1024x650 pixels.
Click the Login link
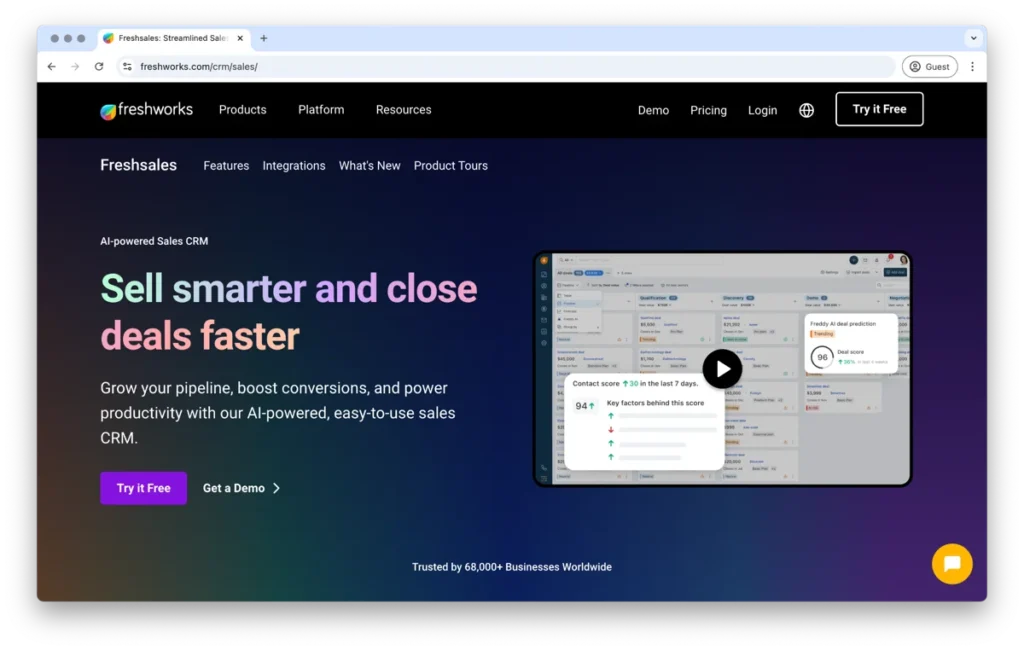click(x=762, y=110)
